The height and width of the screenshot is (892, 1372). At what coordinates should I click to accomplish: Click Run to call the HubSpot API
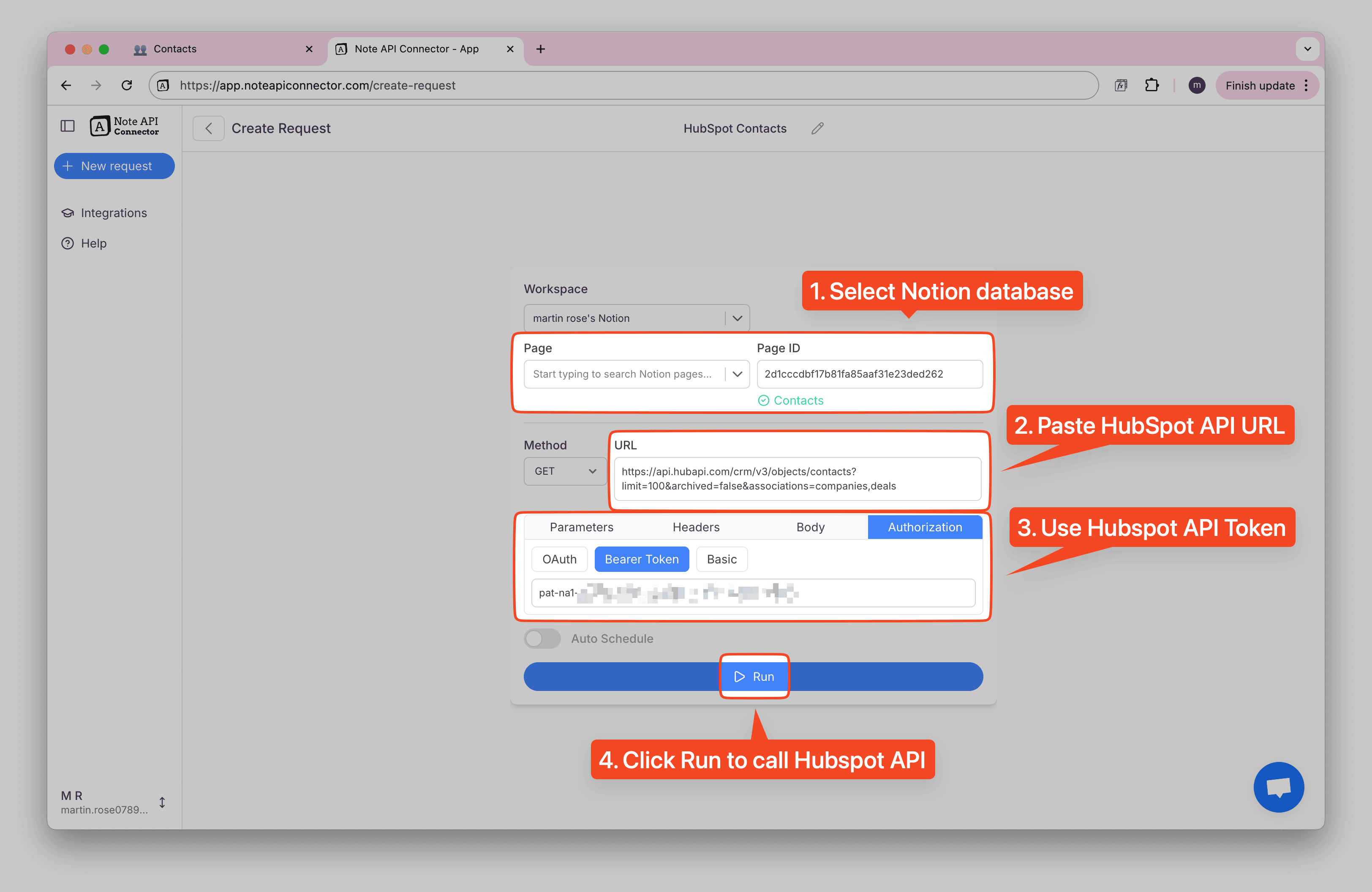pyautogui.click(x=754, y=676)
